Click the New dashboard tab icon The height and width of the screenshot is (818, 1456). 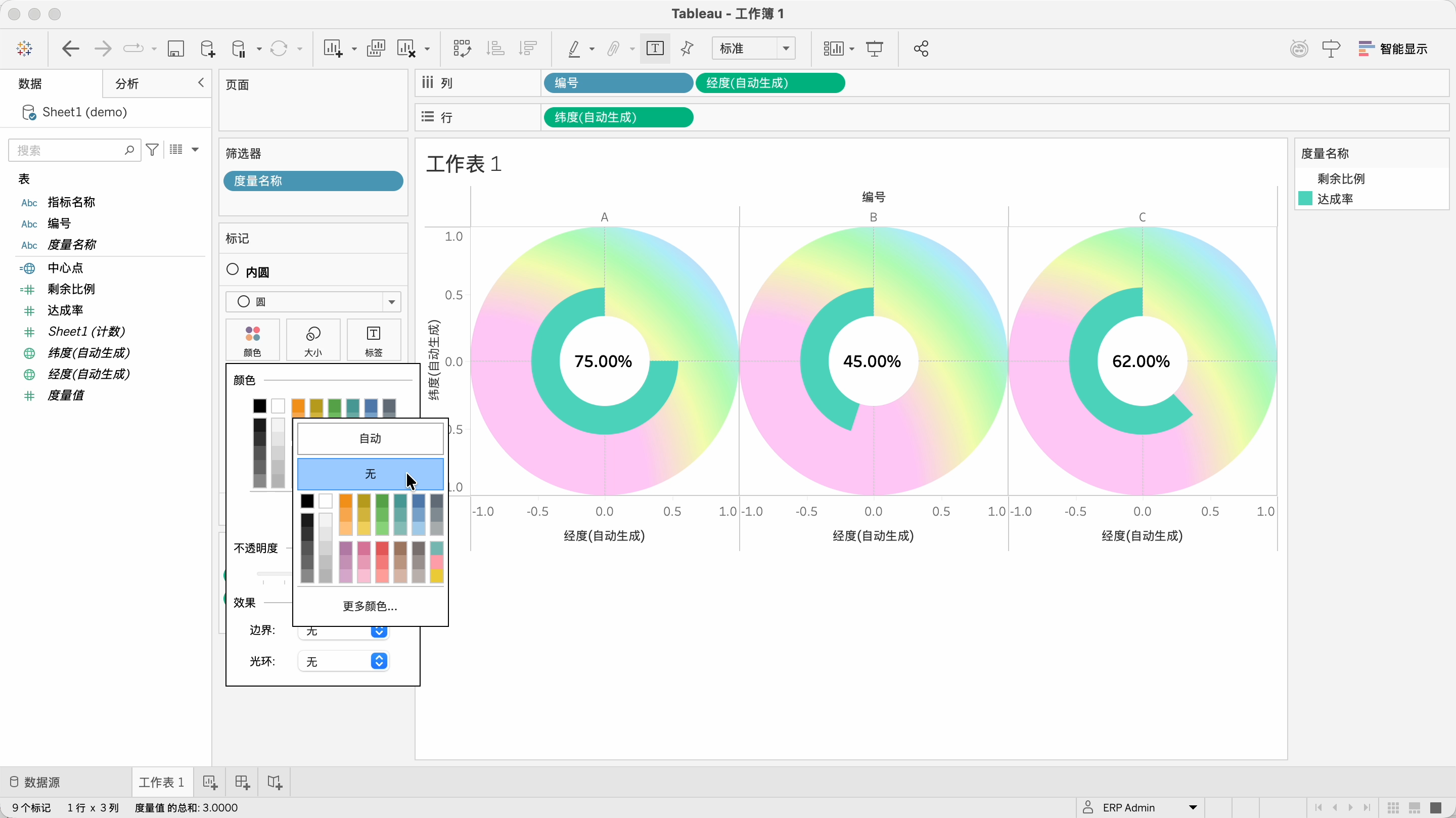coord(242,782)
